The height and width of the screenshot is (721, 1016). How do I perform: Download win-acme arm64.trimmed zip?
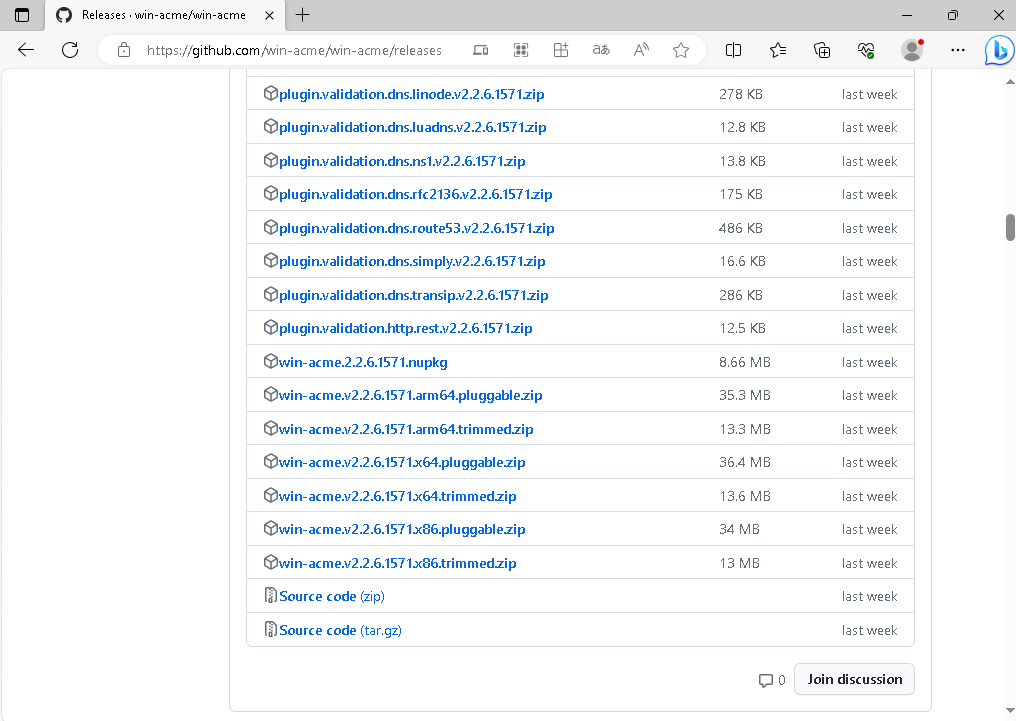coord(406,429)
